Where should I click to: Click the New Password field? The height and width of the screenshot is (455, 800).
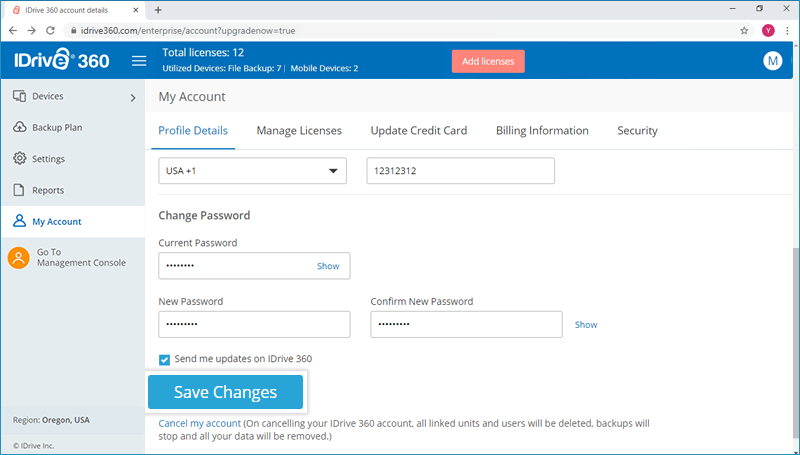[x=254, y=324]
